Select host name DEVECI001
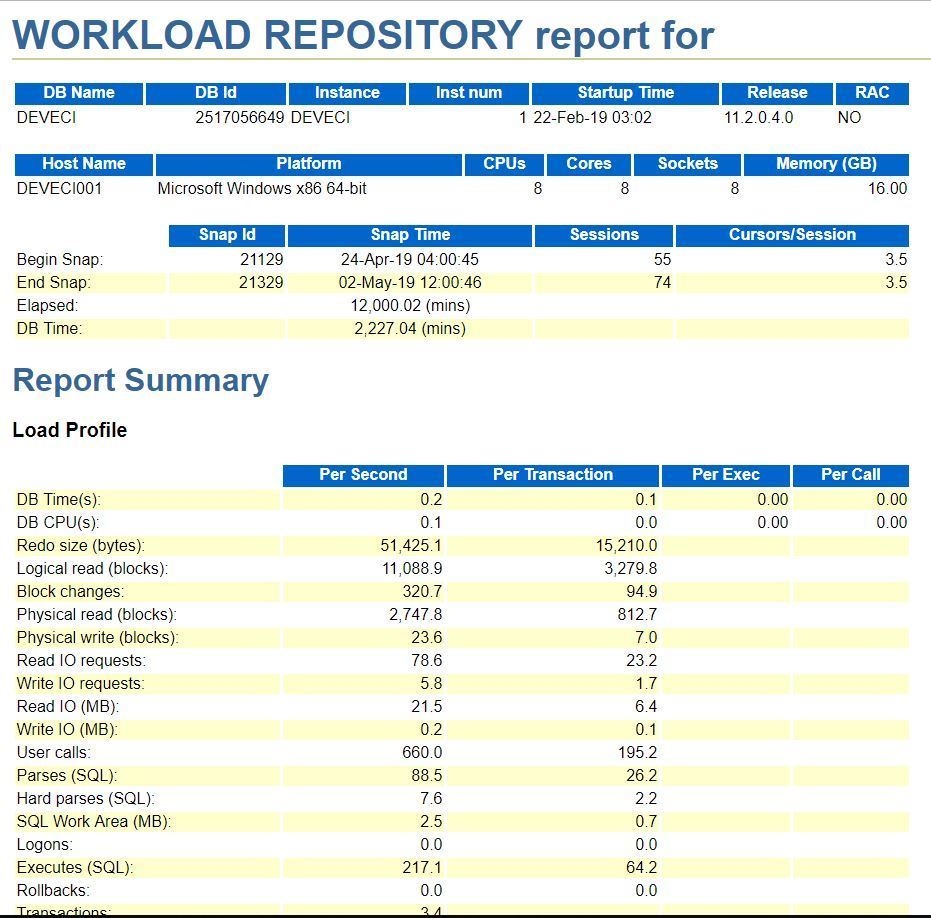 tap(59, 189)
